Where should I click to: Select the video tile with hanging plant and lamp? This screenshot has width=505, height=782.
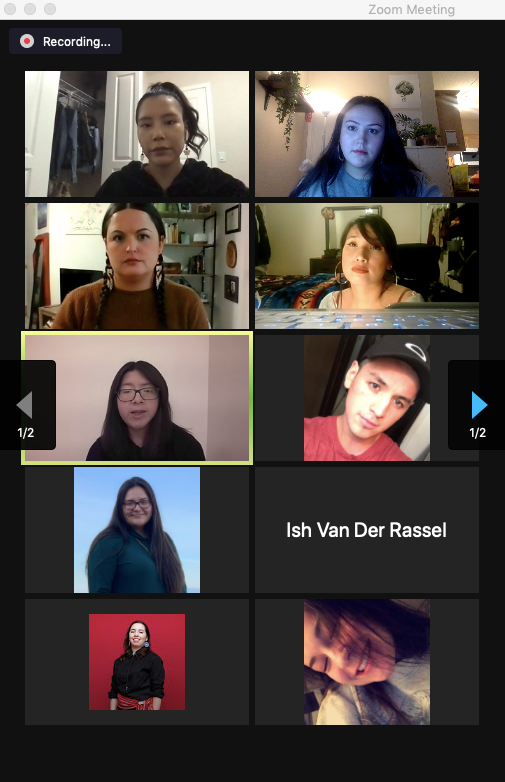367,134
